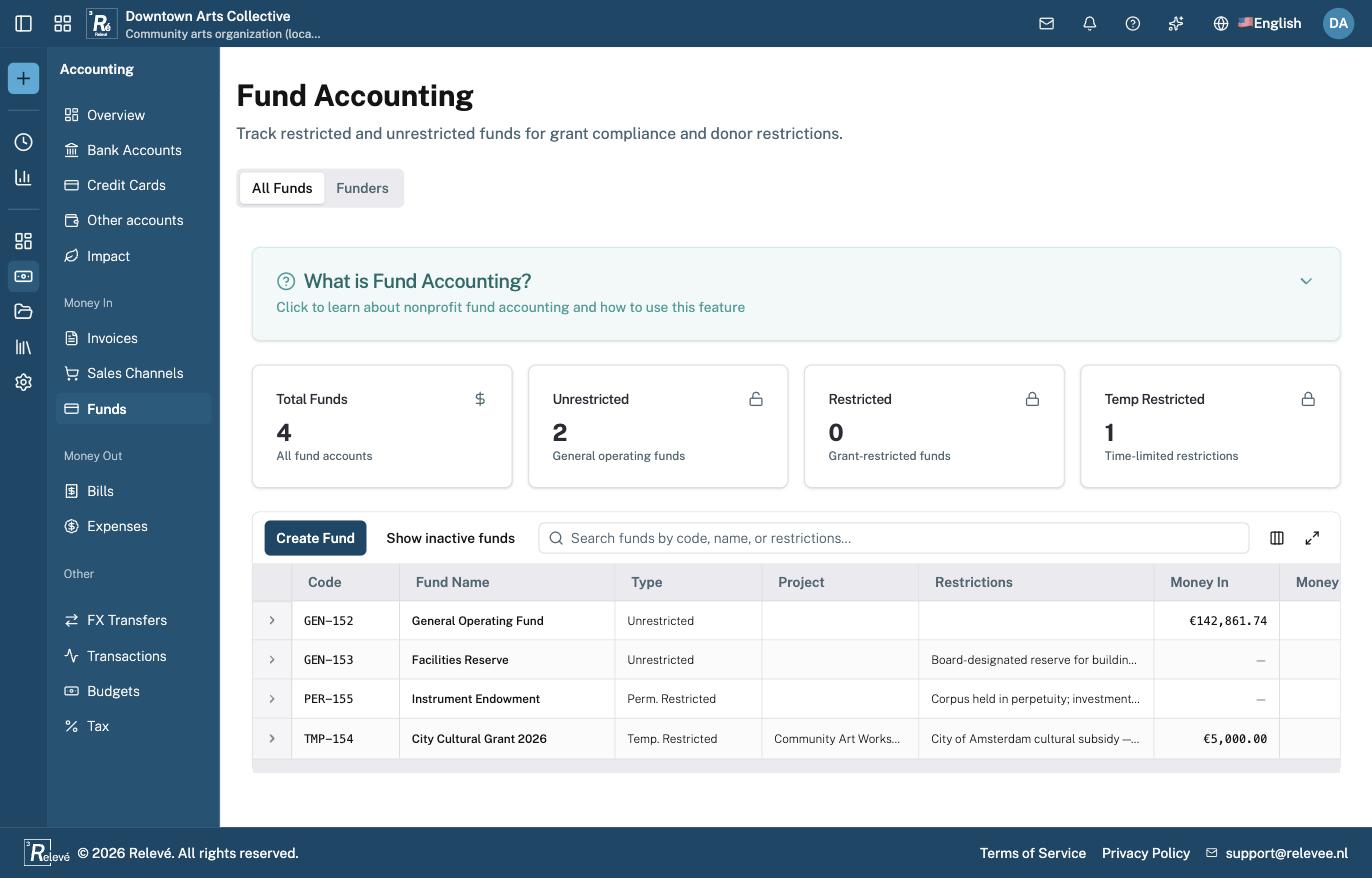This screenshot has width=1372, height=878.
Task: Click the Temp Restricted summary card
Action: tap(1210, 426)
